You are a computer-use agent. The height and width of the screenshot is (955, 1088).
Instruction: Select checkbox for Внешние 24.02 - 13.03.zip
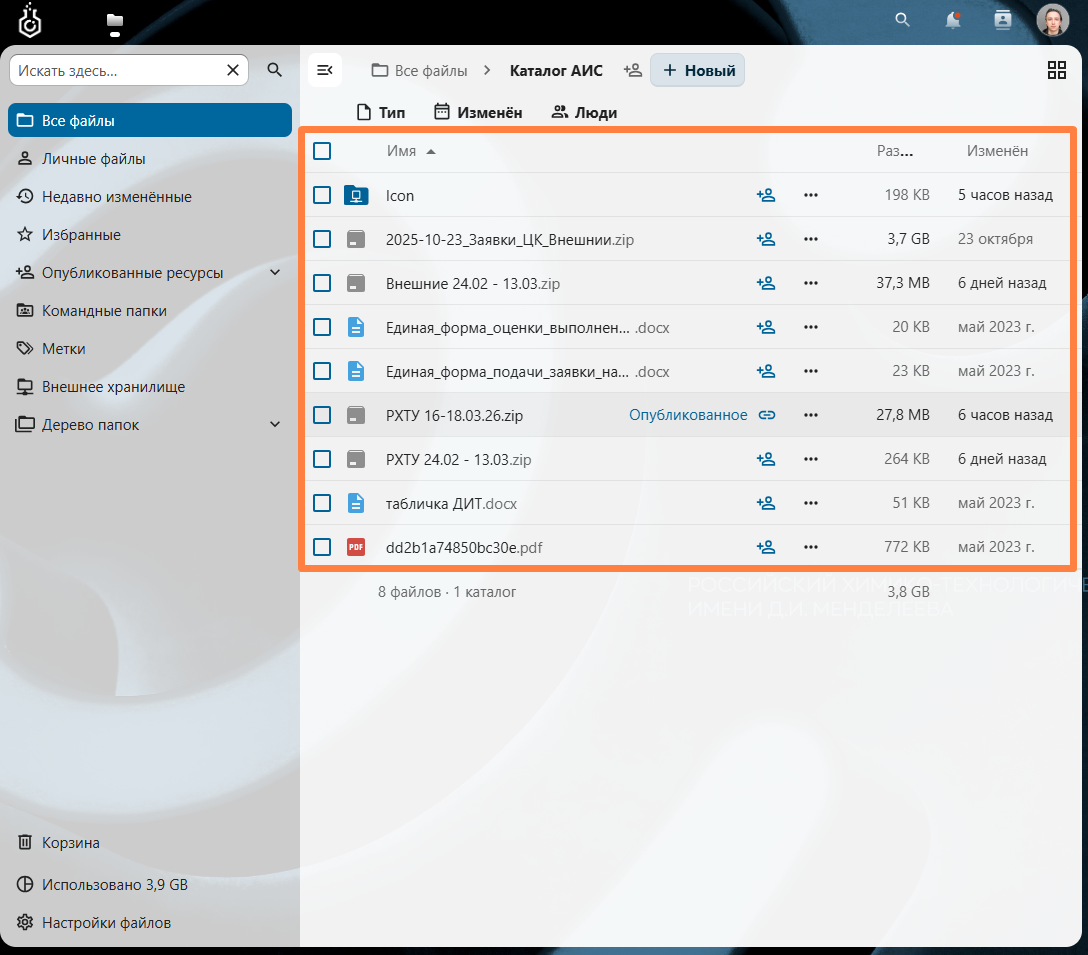pos(322,283)
